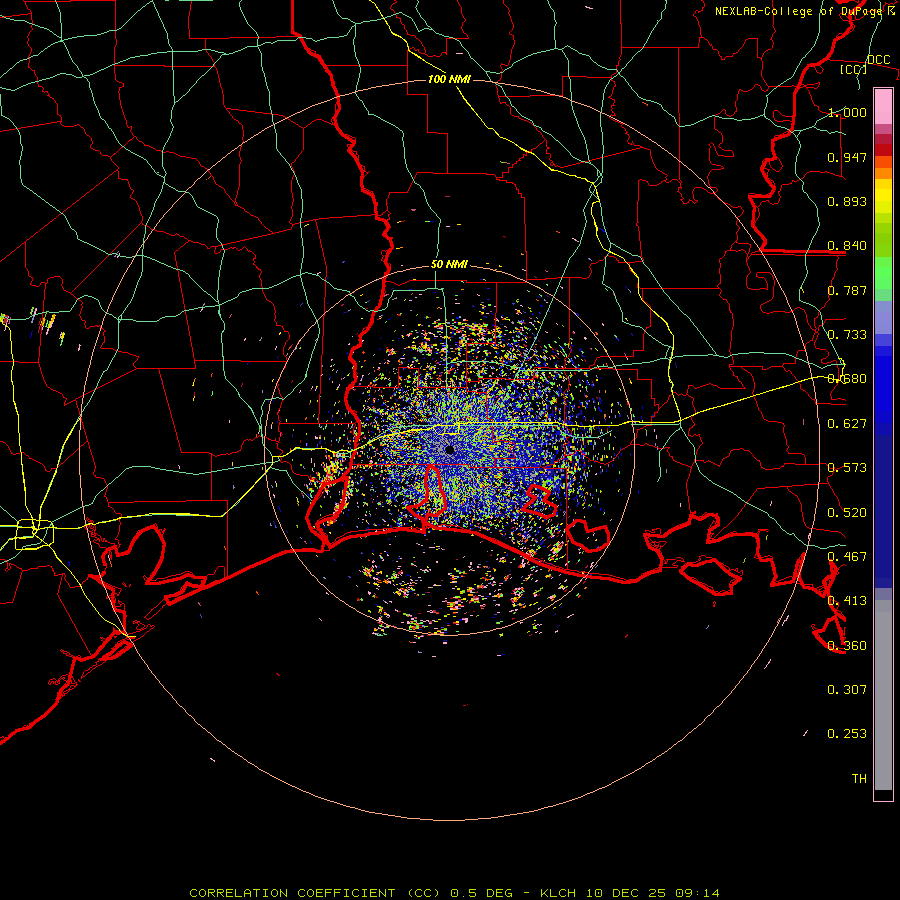
Task: Click the KLCH radar site black dot
Action: pos(449,450)
